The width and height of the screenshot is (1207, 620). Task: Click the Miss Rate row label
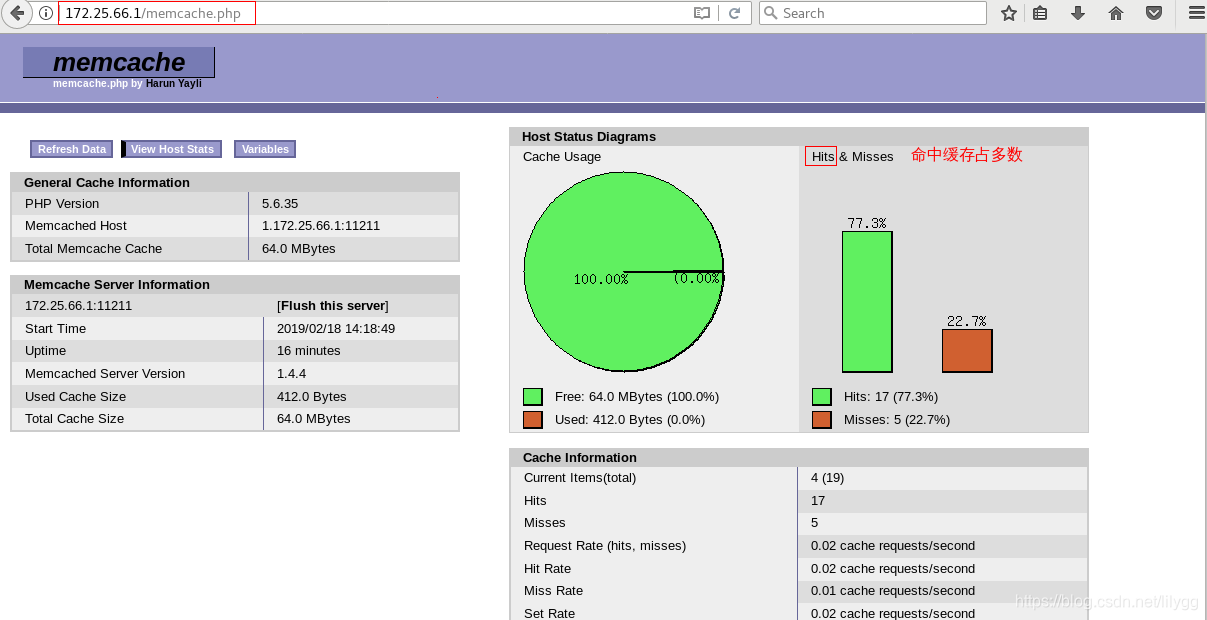click(553, 591)
